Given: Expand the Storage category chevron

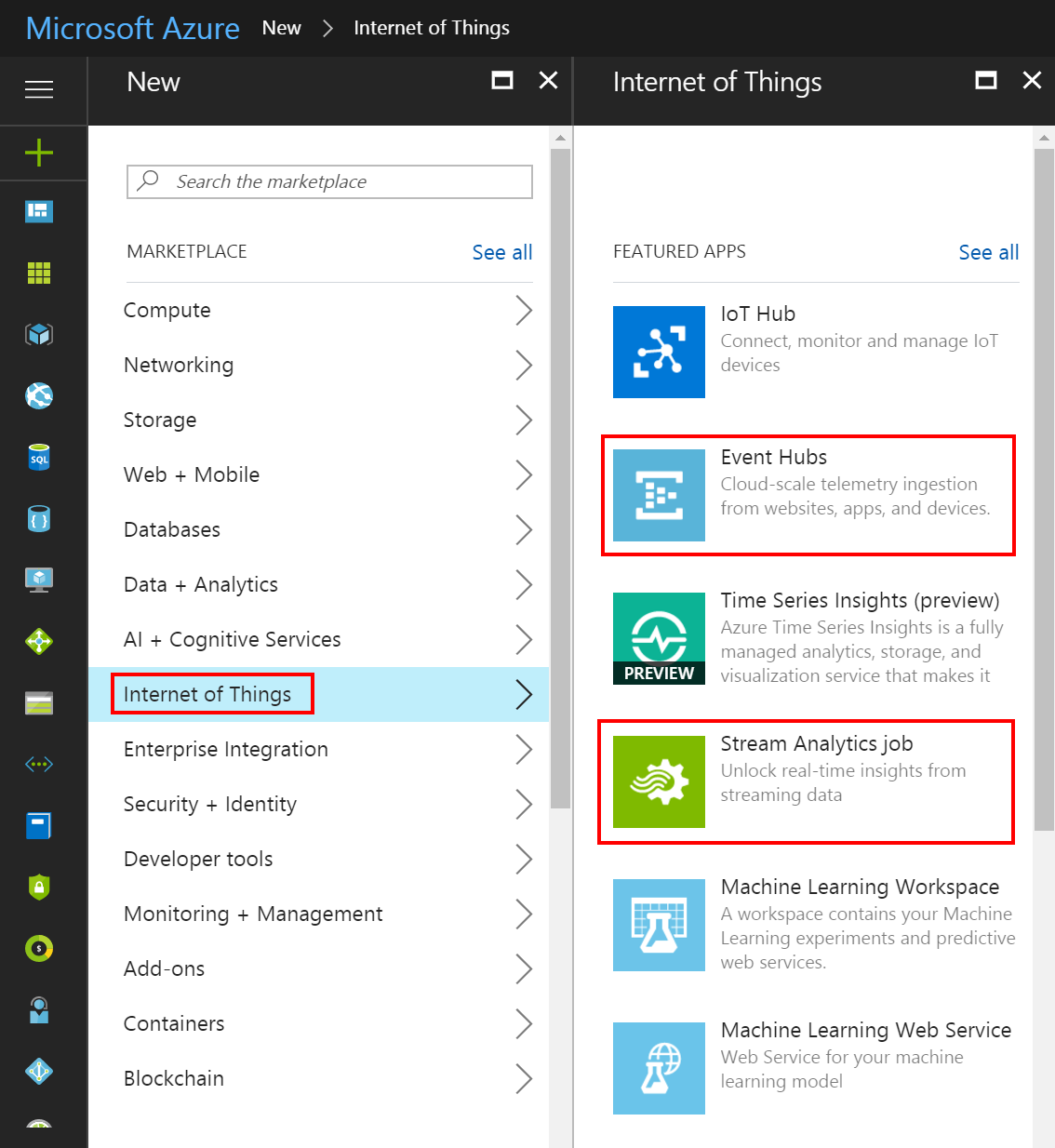Looking at the screenshot, I should (524, 420).
